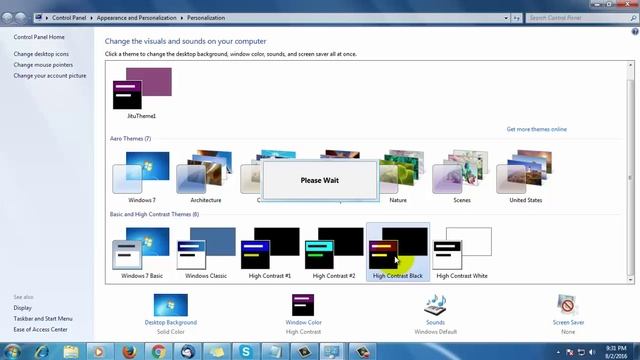Open Skype from the taskbar
This screenshot has width=640, height=360.
[246, 351]
